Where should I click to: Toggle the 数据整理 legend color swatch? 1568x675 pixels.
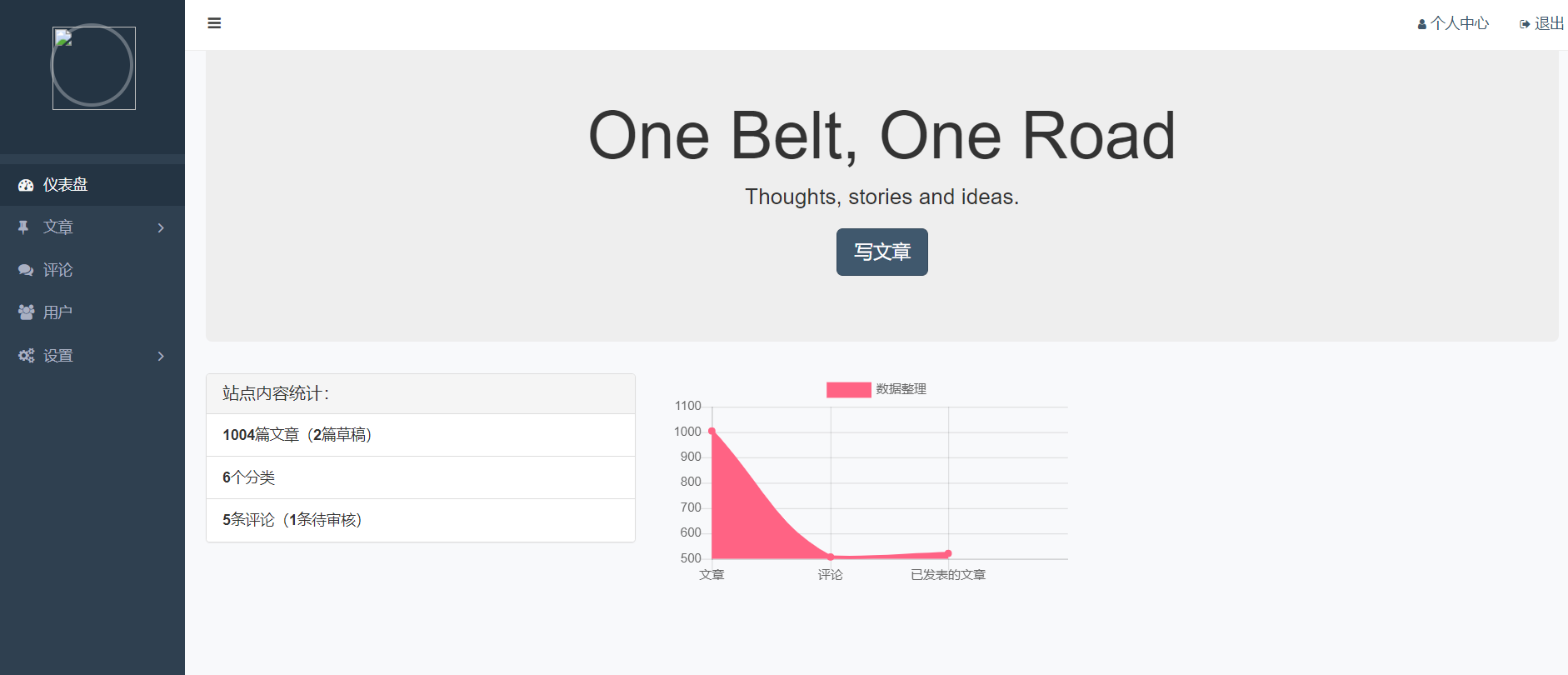click(848, 389)
